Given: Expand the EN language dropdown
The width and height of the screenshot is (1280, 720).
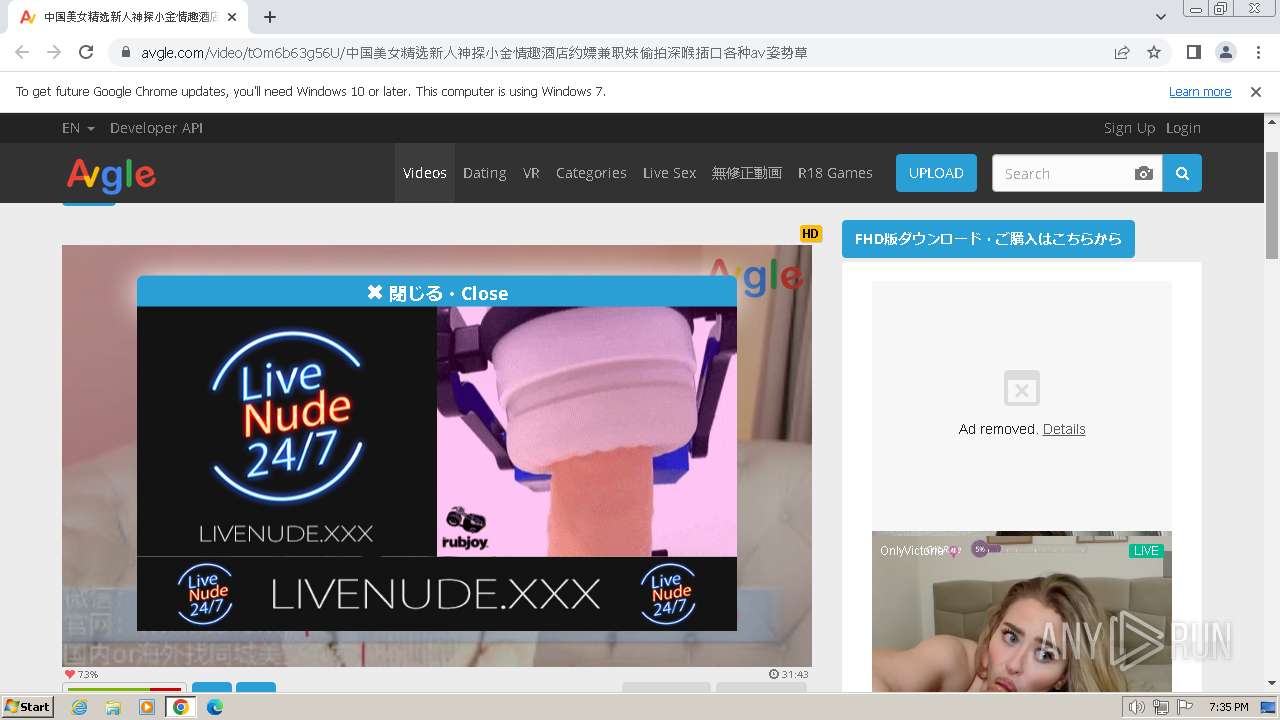Looking at the screenshot, I should pos(78,128).
